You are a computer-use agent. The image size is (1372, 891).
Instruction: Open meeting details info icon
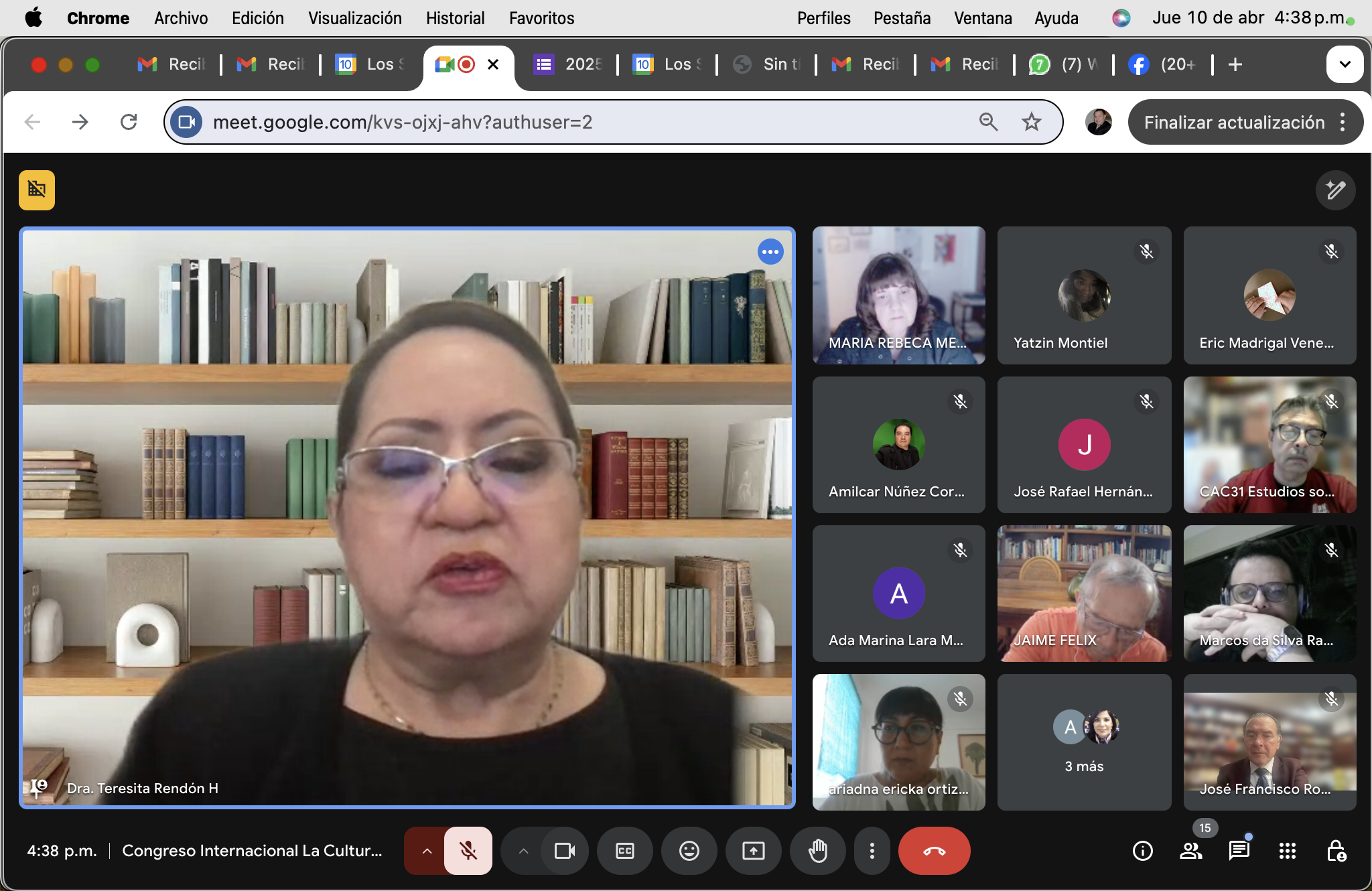1142,851
